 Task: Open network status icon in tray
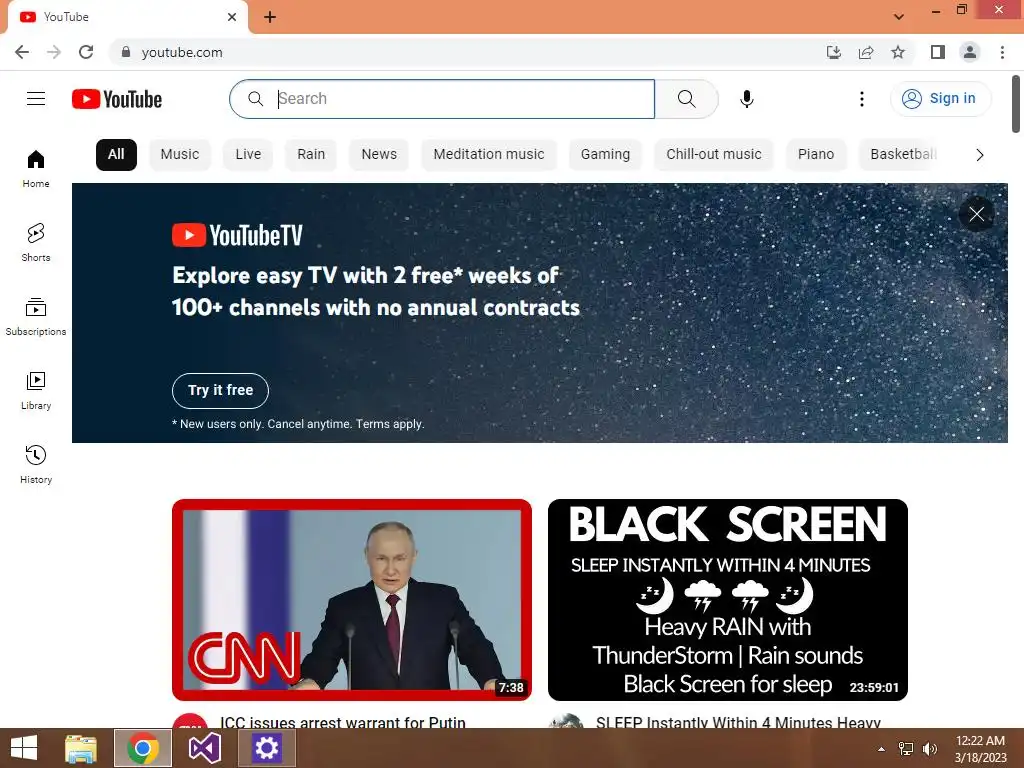pos(906,749)
